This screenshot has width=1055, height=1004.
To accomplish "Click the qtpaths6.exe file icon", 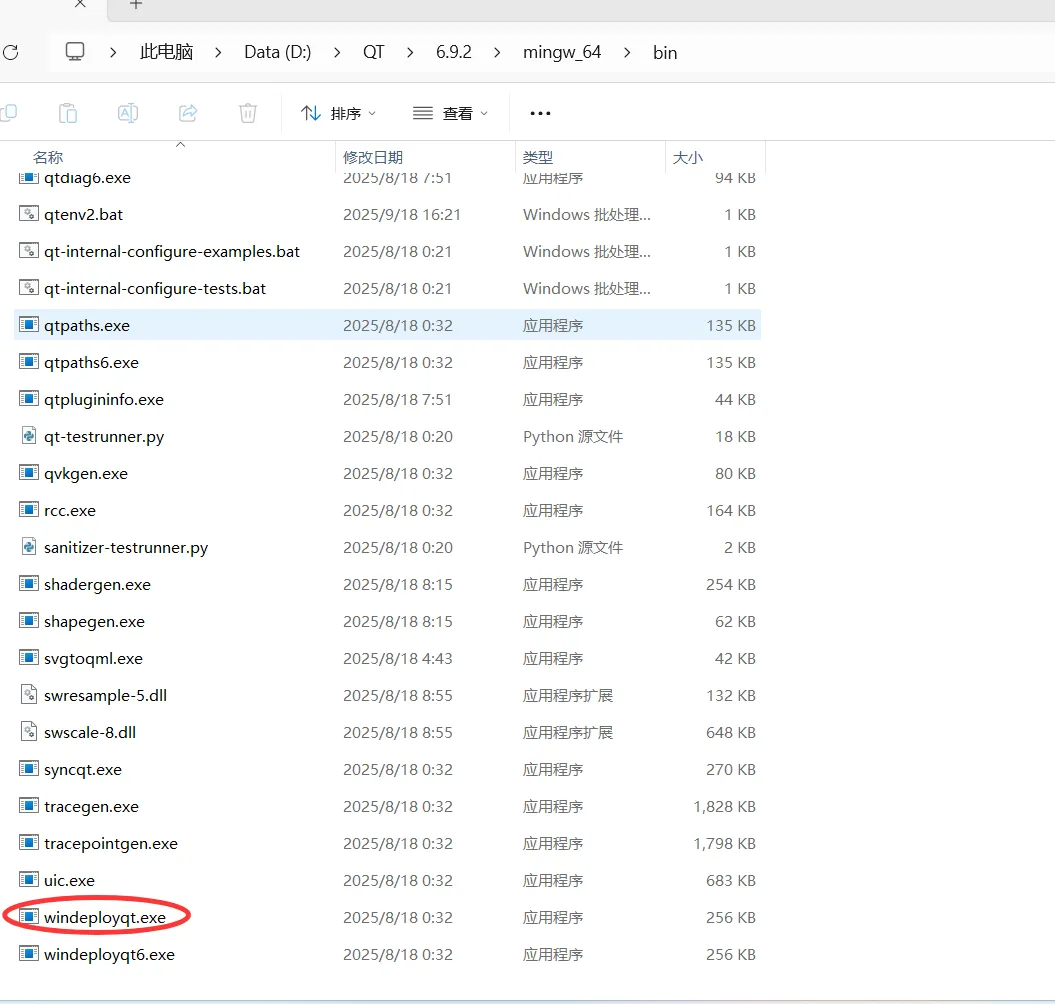I will pos(28,362).
